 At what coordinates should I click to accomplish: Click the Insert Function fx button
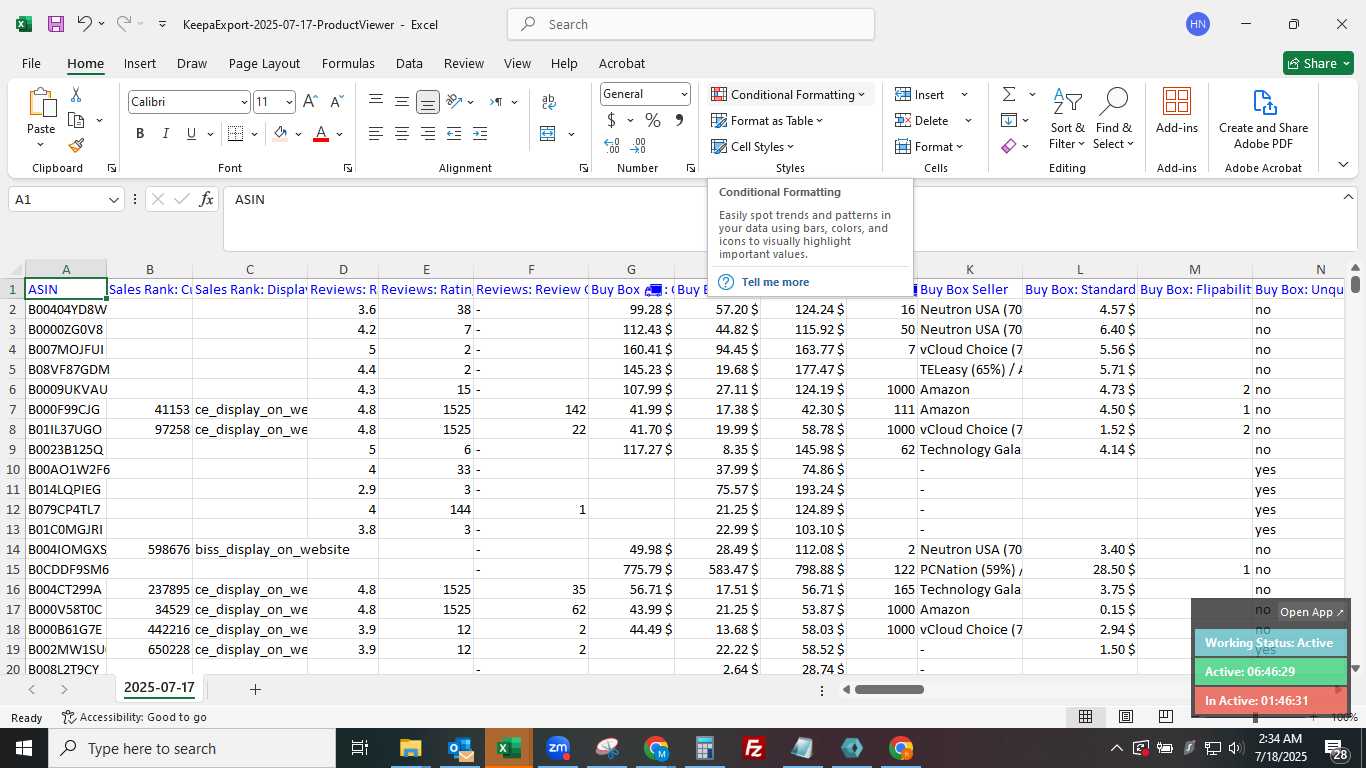(206, 199)
